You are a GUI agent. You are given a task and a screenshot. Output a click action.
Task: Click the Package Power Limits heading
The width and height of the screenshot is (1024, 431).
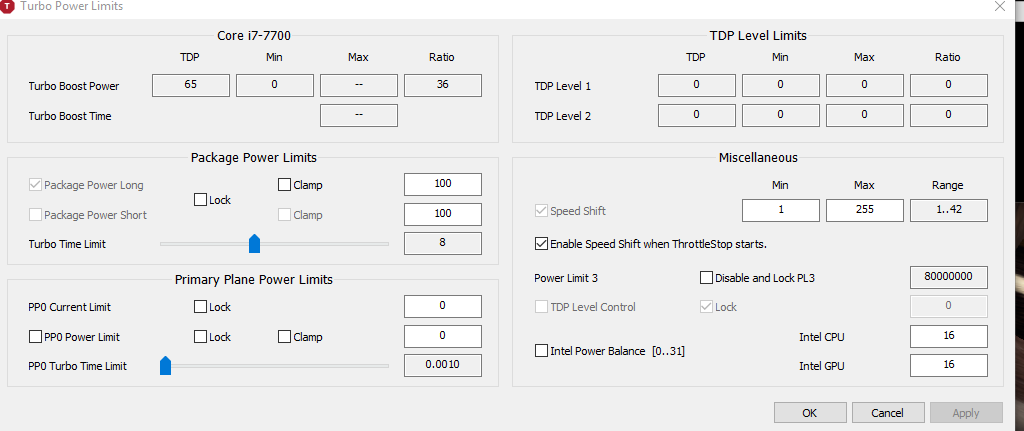point(253,157)
